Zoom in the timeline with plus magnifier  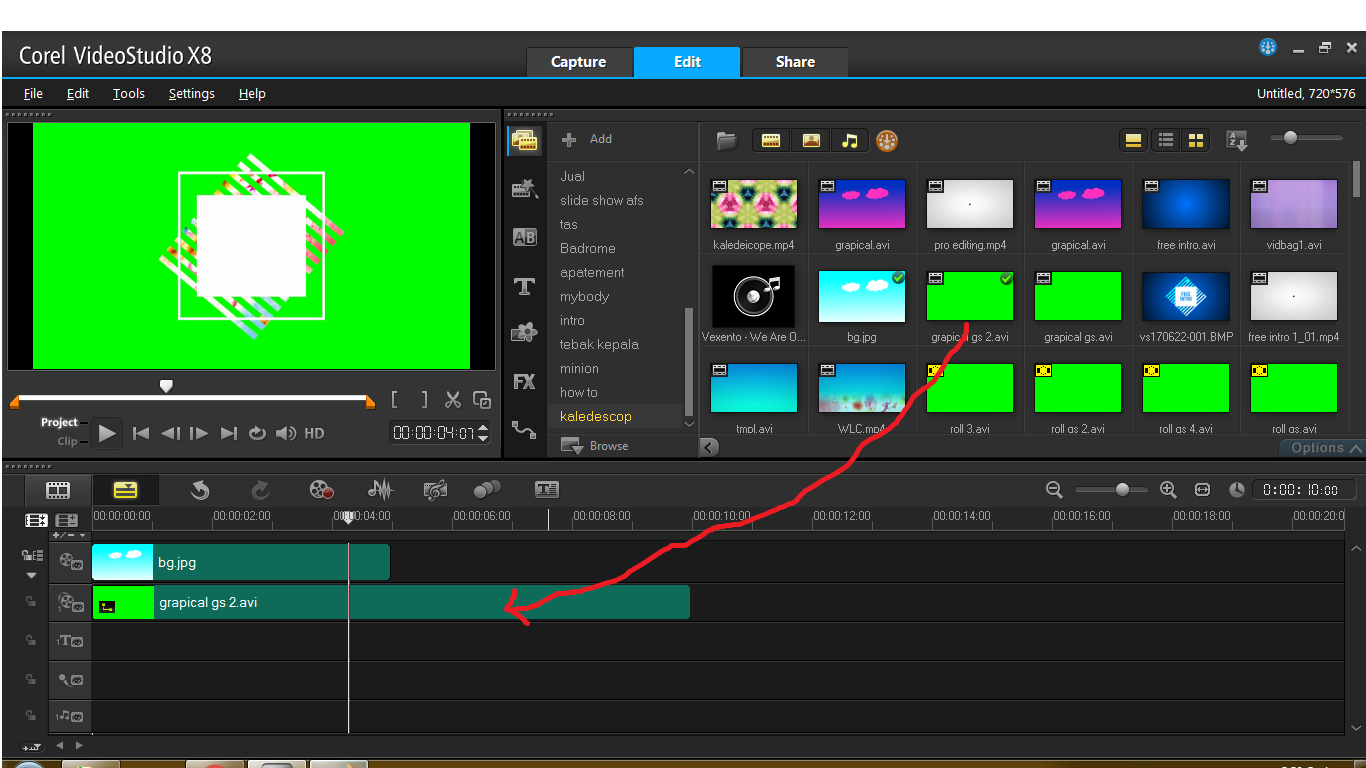click(x=1168, y=489)
